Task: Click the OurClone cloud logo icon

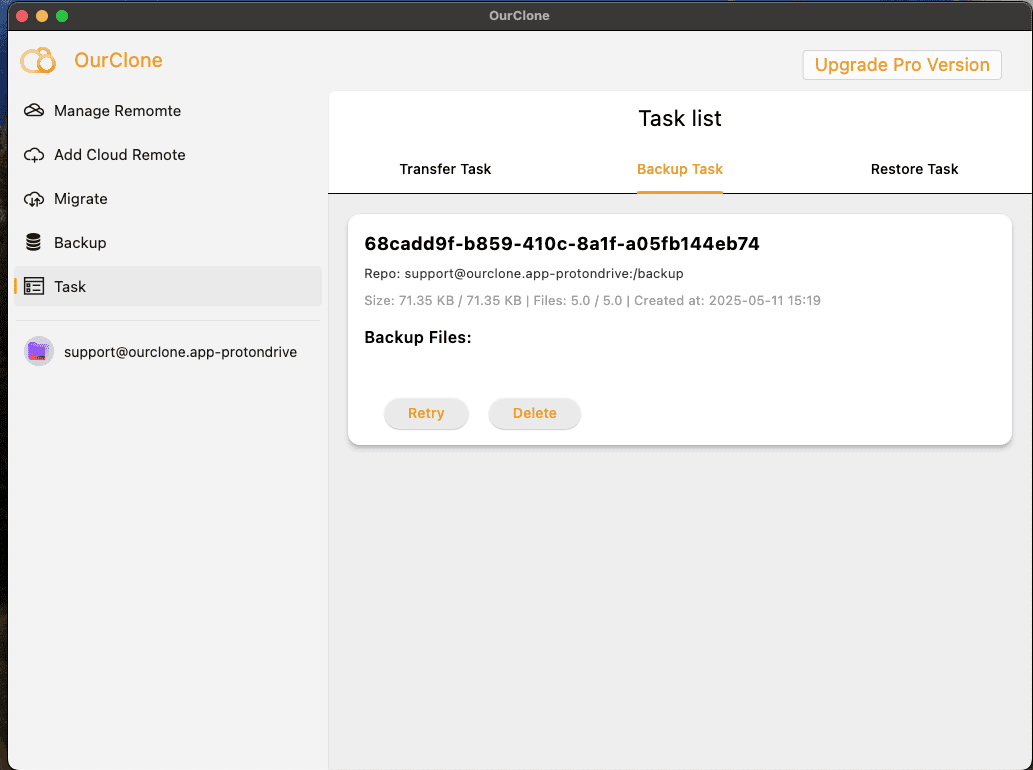Action: (x=38, y=61)
